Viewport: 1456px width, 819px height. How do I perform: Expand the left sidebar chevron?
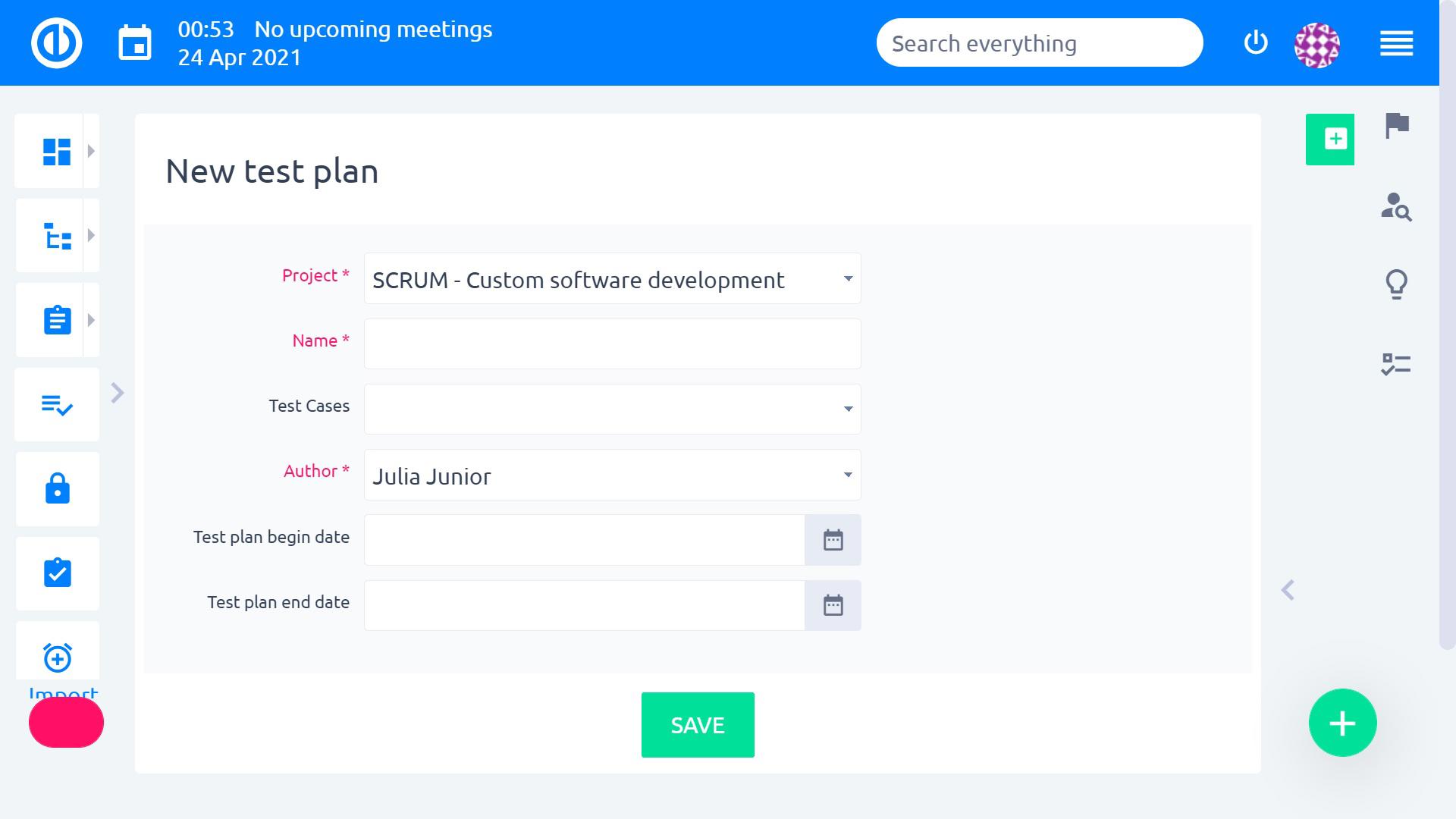point(118,393)
